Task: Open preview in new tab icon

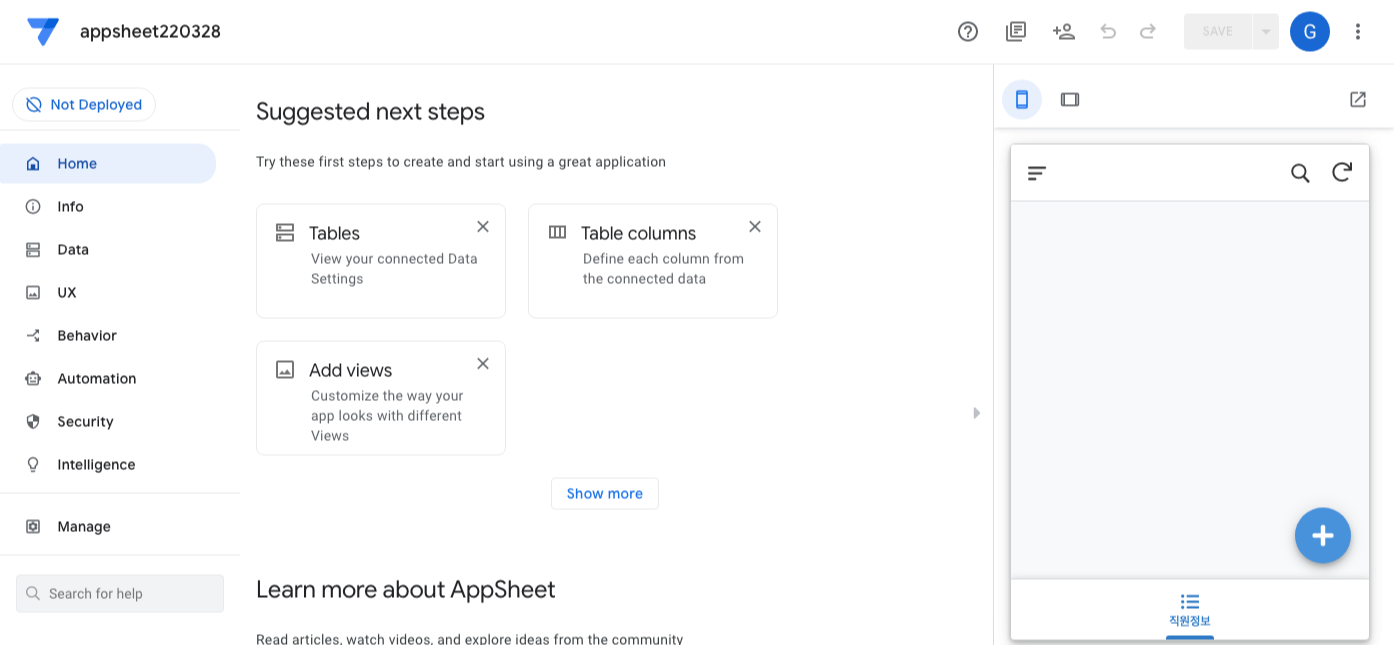Action: coord(1358,100)
